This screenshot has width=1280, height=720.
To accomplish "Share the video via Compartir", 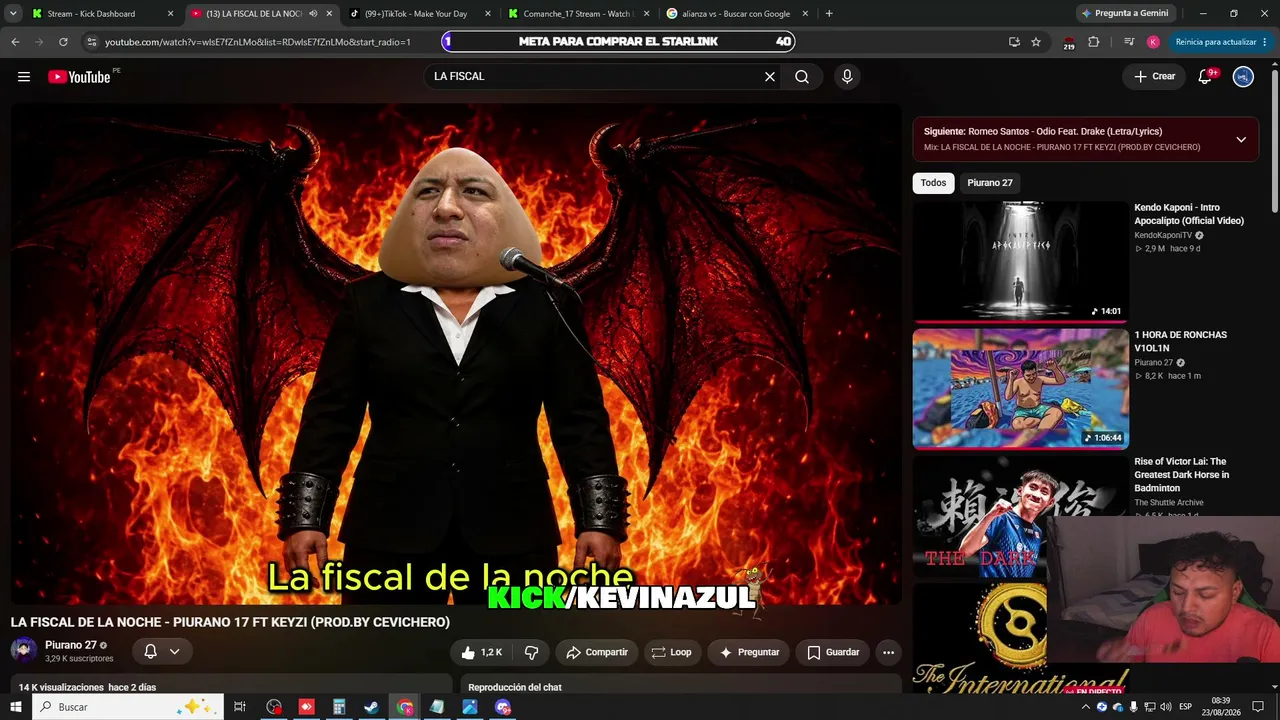I will point(597,652).
